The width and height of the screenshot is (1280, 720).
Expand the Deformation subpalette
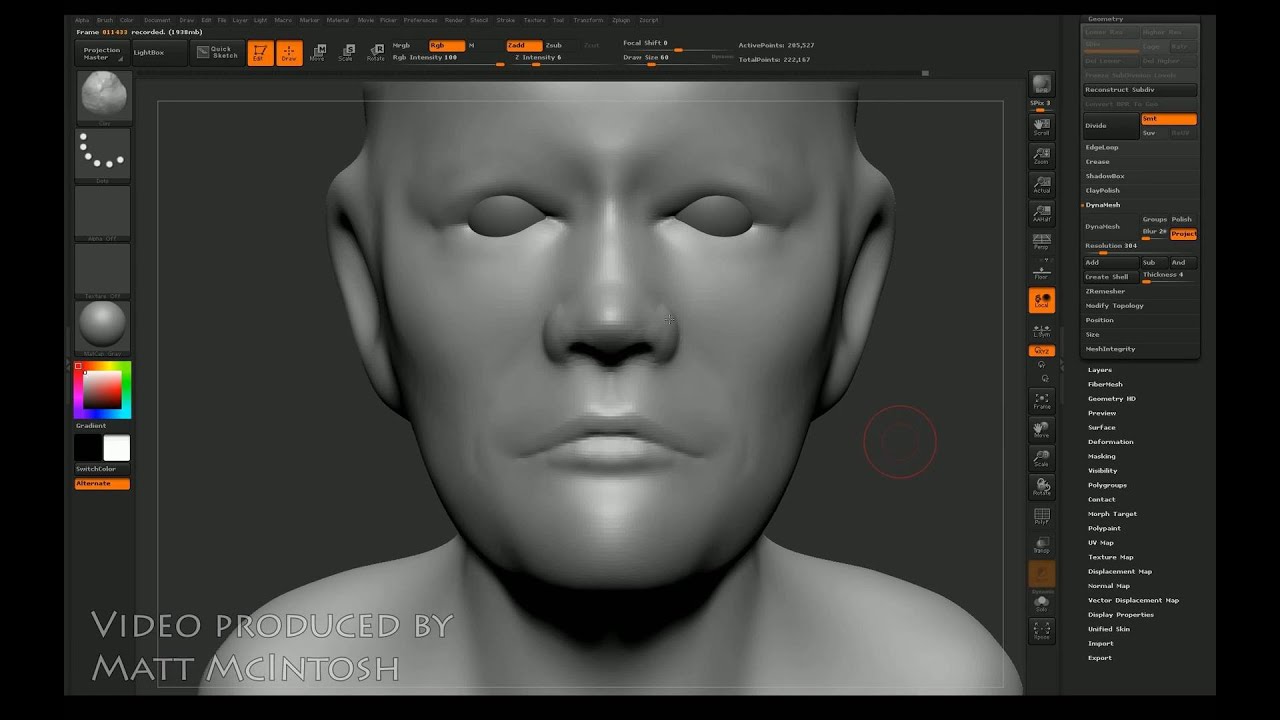point(1111,442)
